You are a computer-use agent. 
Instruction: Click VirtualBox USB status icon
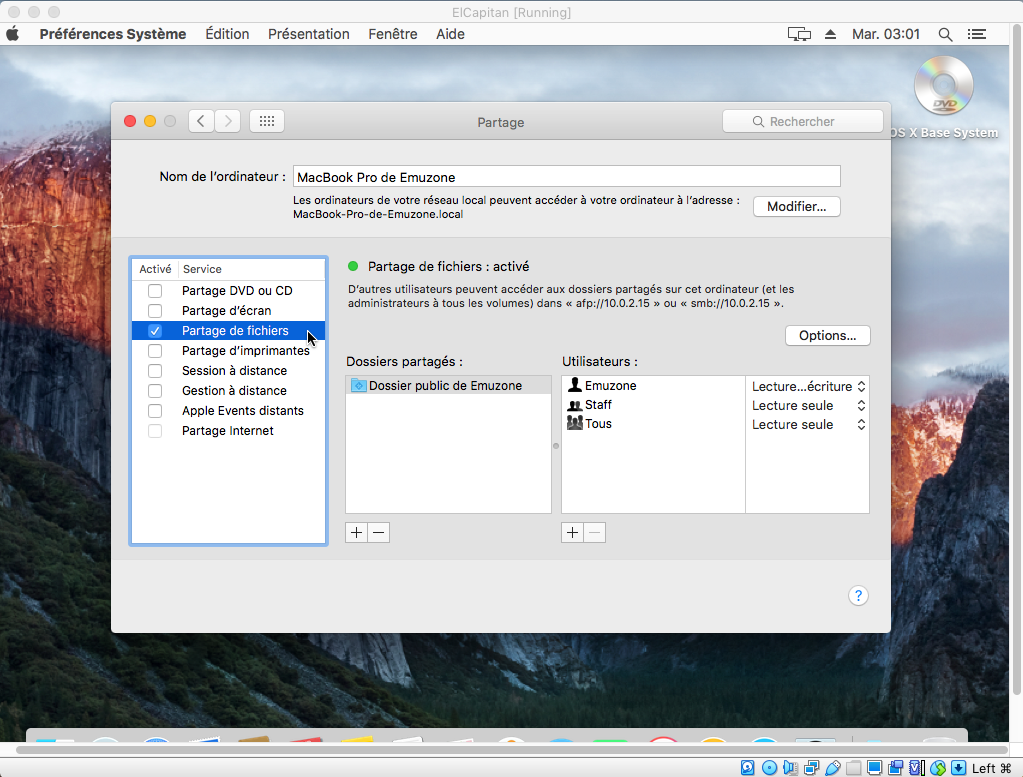832,767
